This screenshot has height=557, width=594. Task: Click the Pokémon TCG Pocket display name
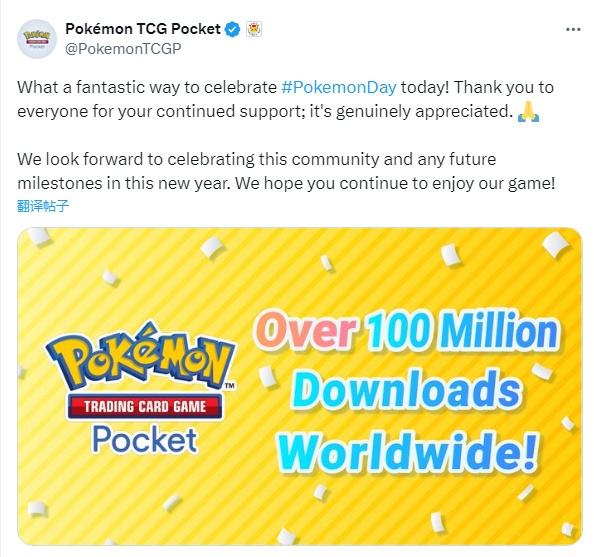pos(143,29)
